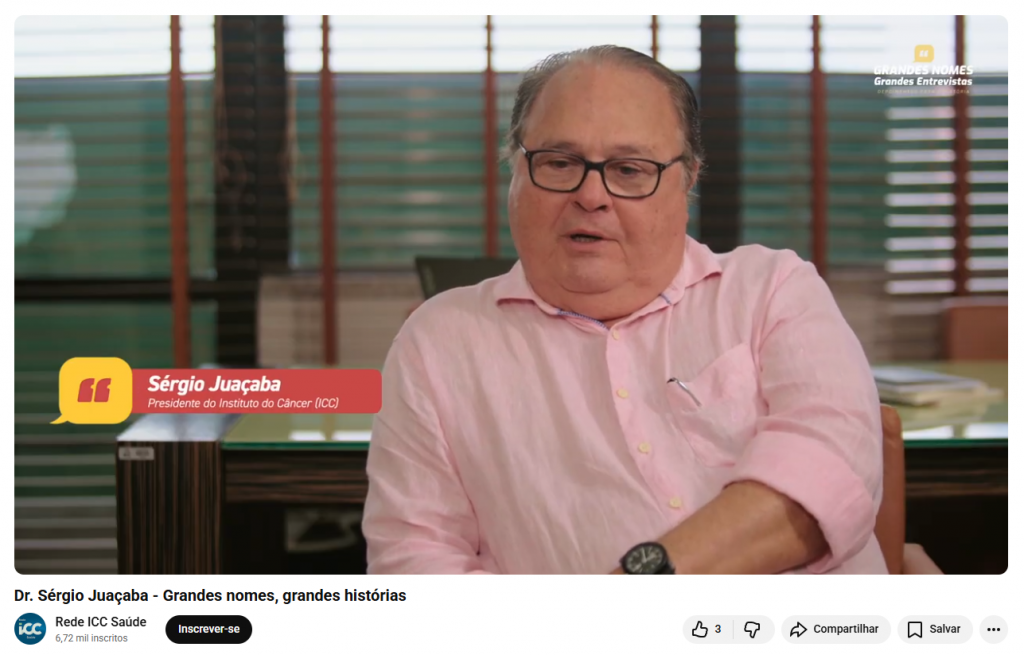Click the video title Dr. Sérgio Juaçaba
The height and width of the screenshot is (655, 1024).
pos(210,596)
